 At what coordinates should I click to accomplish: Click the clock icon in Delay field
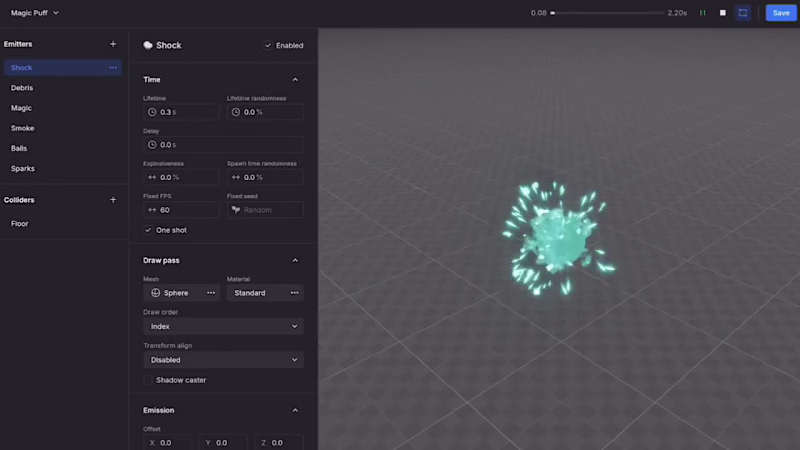coord(152,145)
